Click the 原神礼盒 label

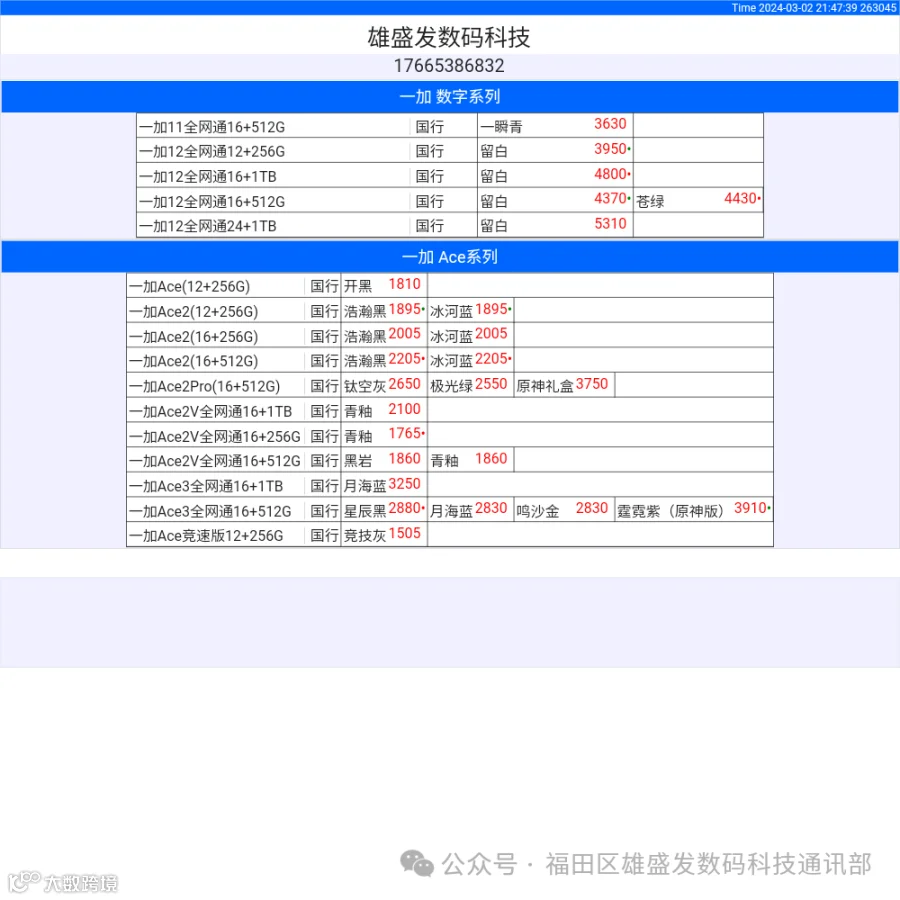pos(545,386)
